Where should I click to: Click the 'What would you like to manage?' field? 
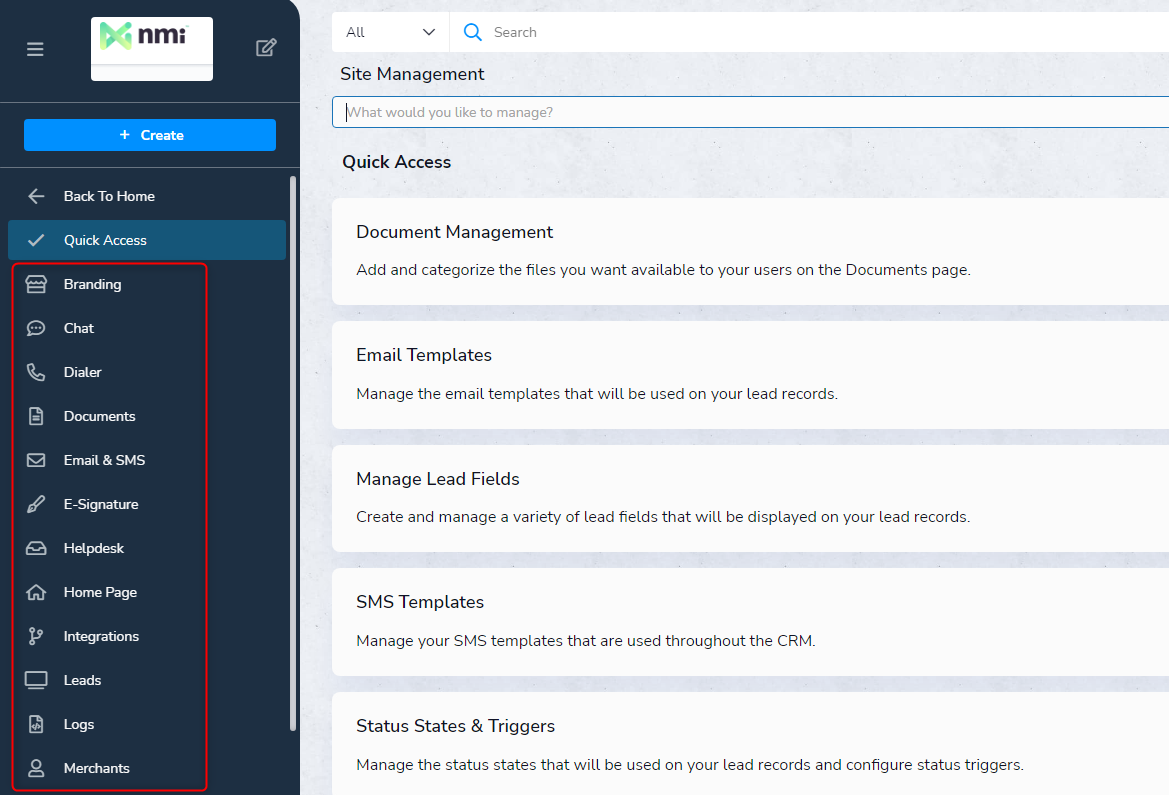pos(751,112)
